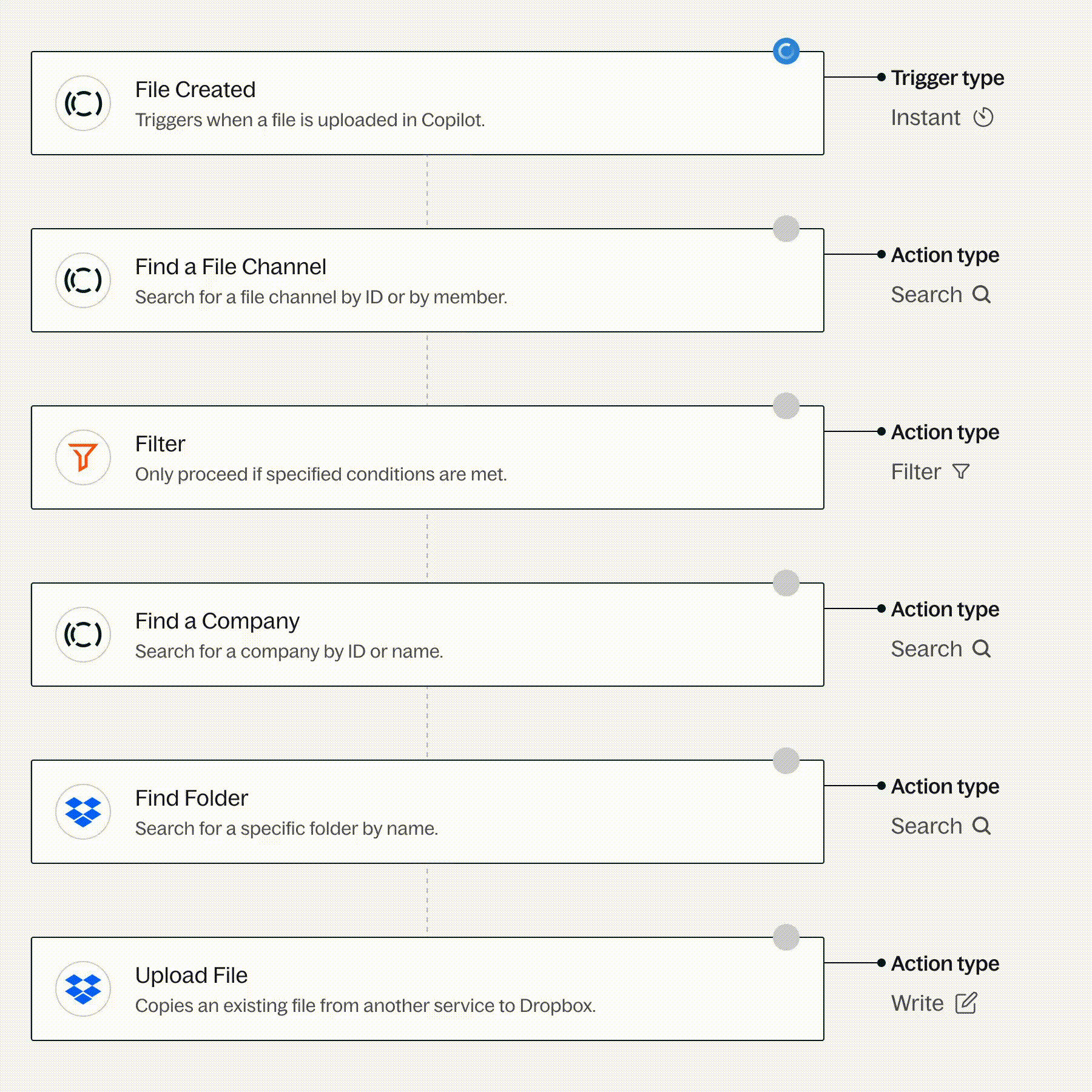The height and width of the screenshot is (1092, 1092).
Task: Click the magnifier icon for Find a Company
Action: coord(982,649)
